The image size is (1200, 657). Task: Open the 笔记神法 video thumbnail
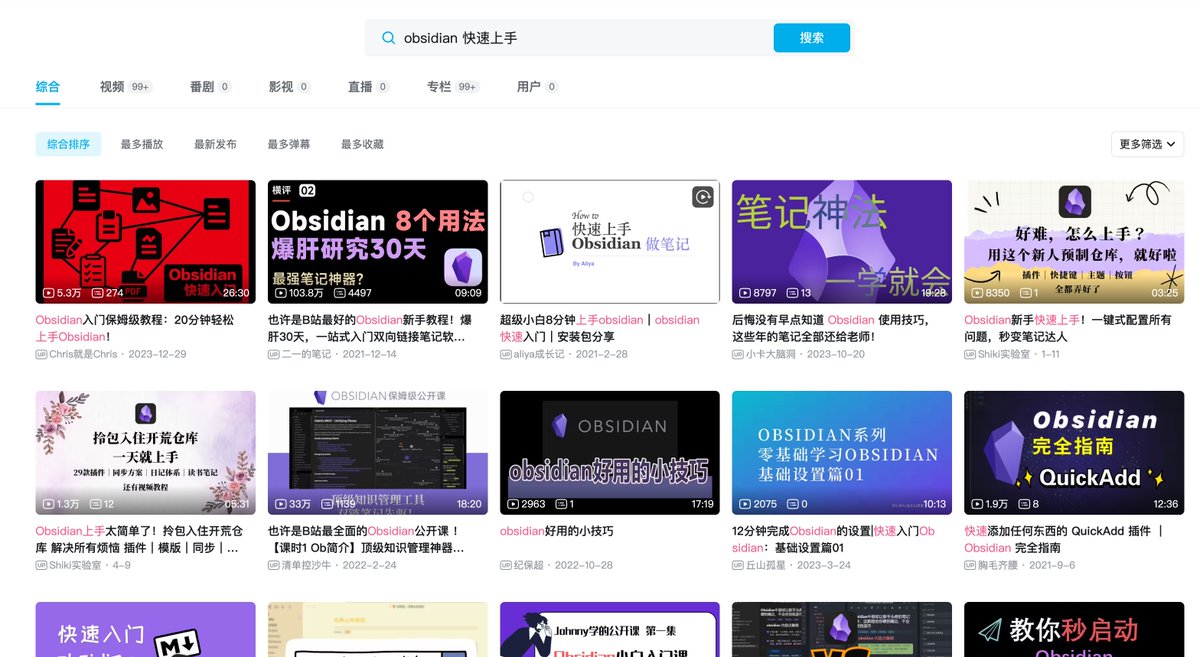pyautogui.click(x=842, y=241)
